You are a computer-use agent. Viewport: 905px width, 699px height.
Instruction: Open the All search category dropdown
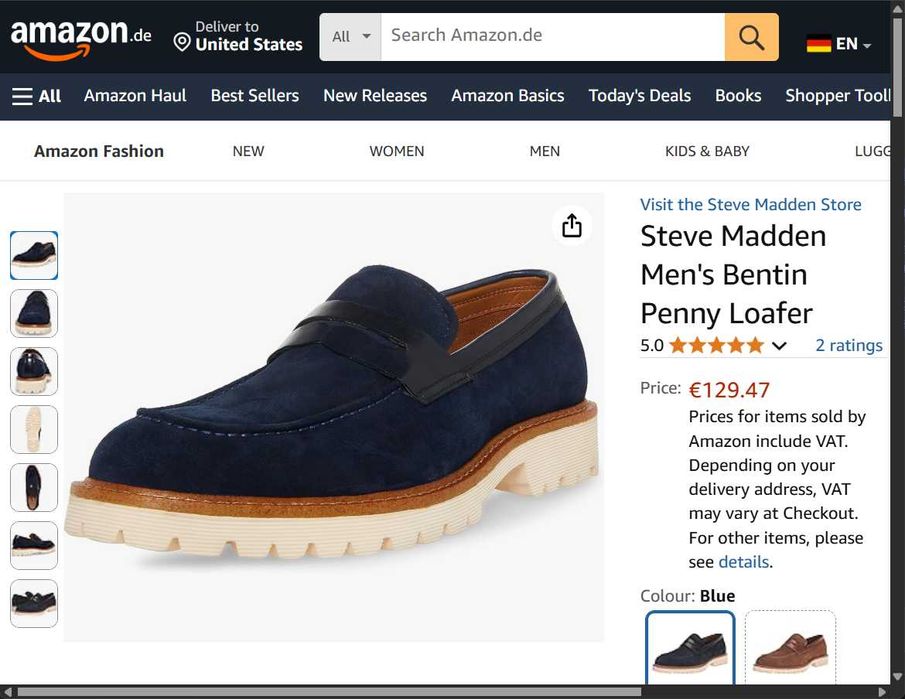(350, 37)
